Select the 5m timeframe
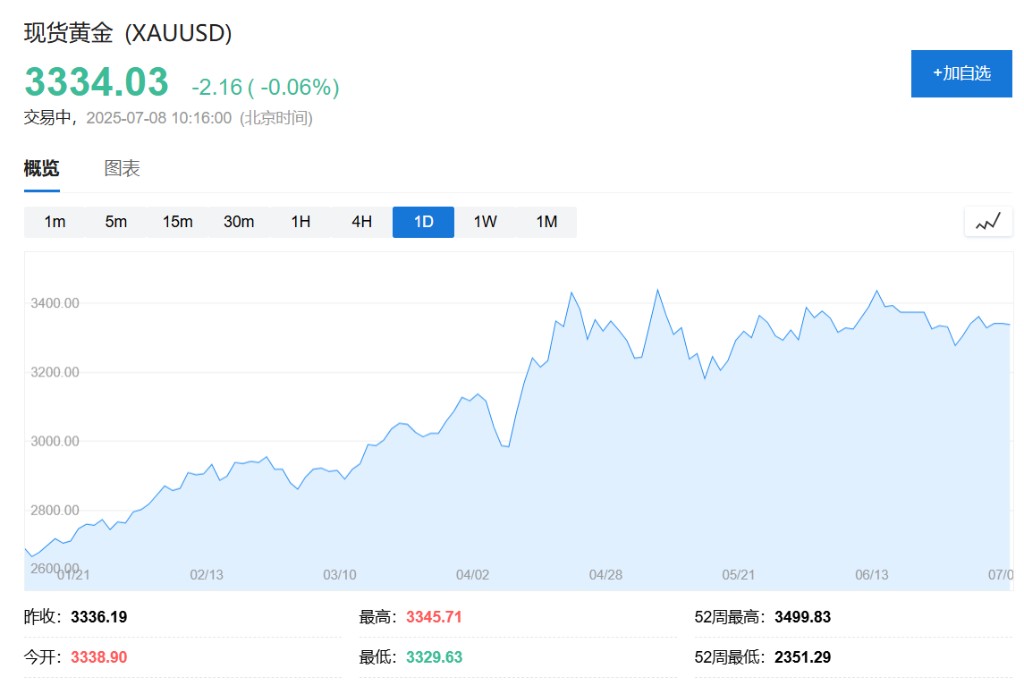Screen dimensions: 1024x696 pyautogui.click(x=116, y=222)
